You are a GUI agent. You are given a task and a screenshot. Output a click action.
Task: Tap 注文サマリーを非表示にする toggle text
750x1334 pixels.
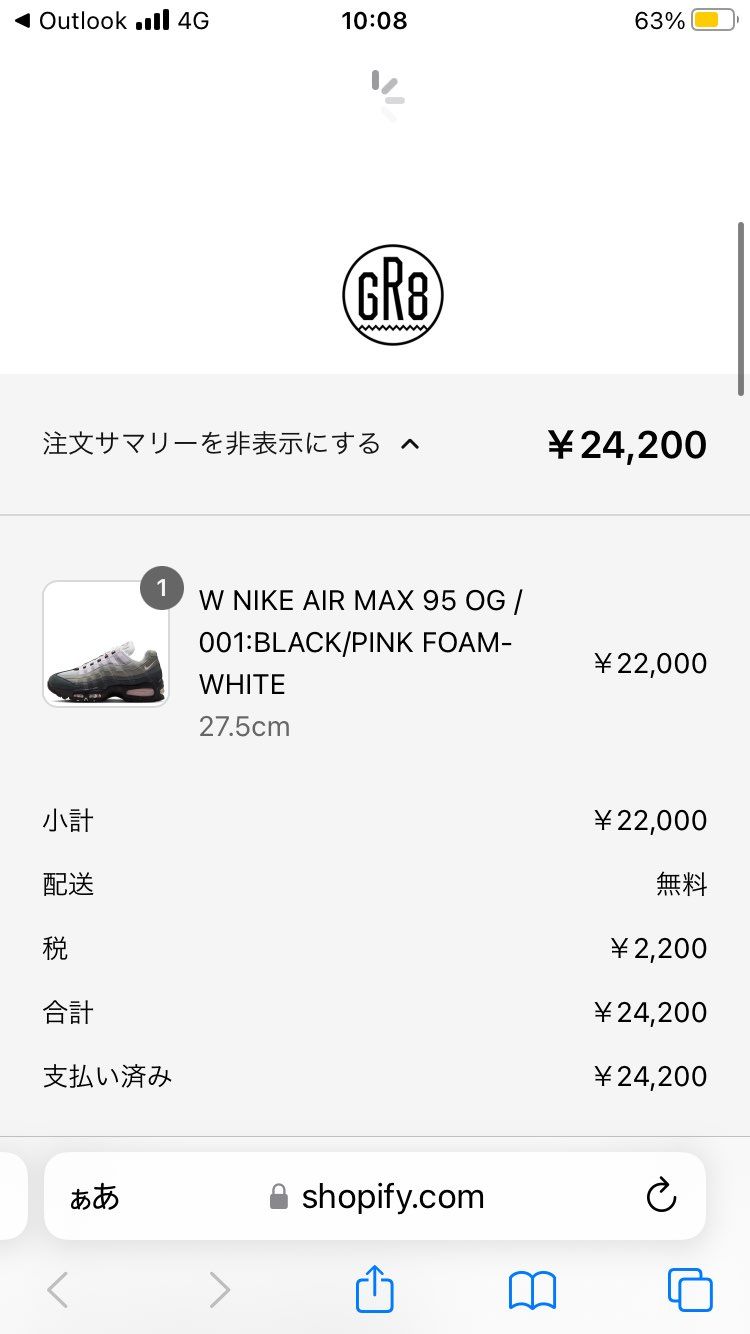212,444
